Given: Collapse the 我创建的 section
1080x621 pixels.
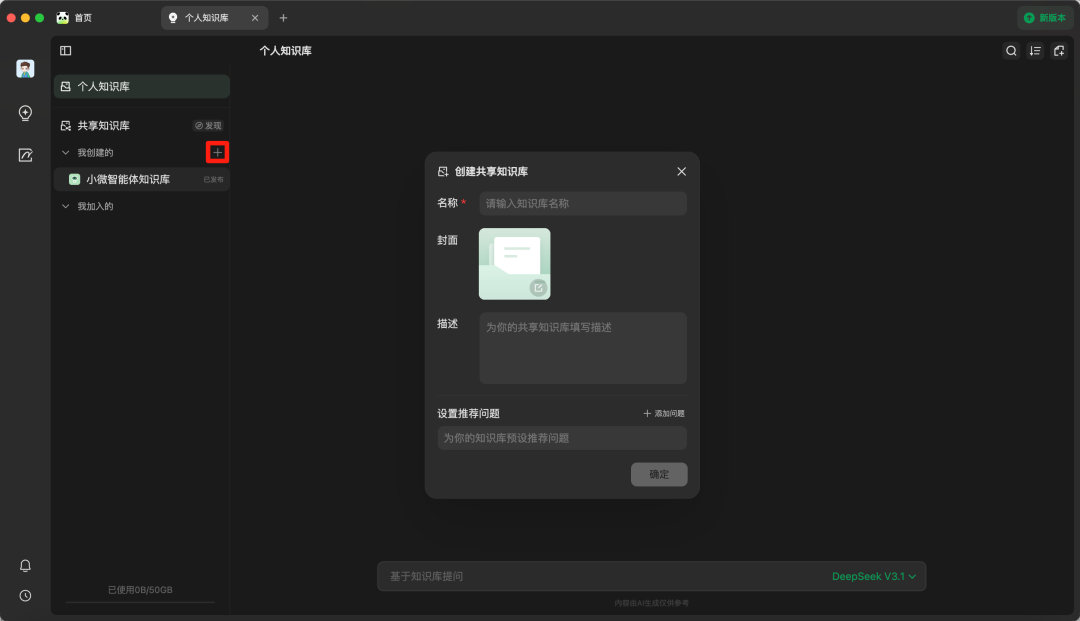Looking at the screenshot, I should [66, 153].
